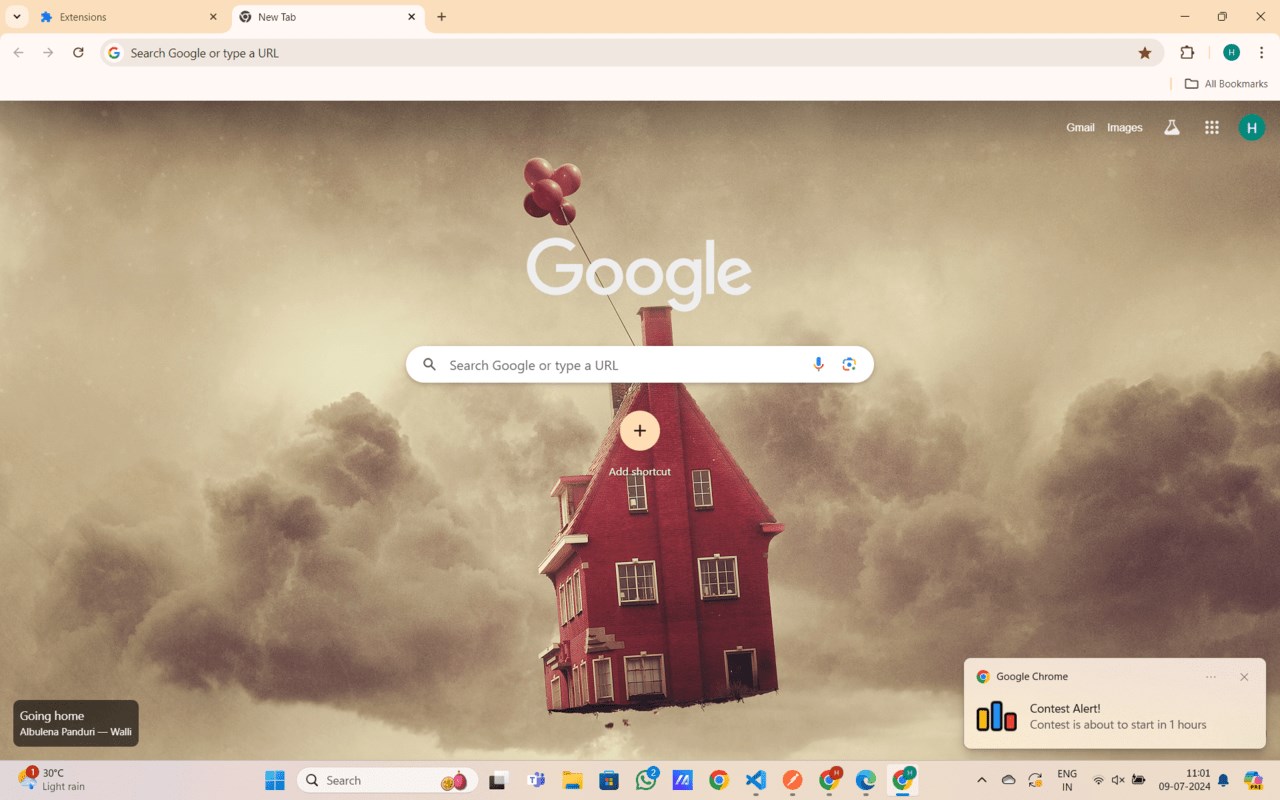This screenshot has width=1280, height=800.
Task: Open the Gmail link
Action: 1080,127
